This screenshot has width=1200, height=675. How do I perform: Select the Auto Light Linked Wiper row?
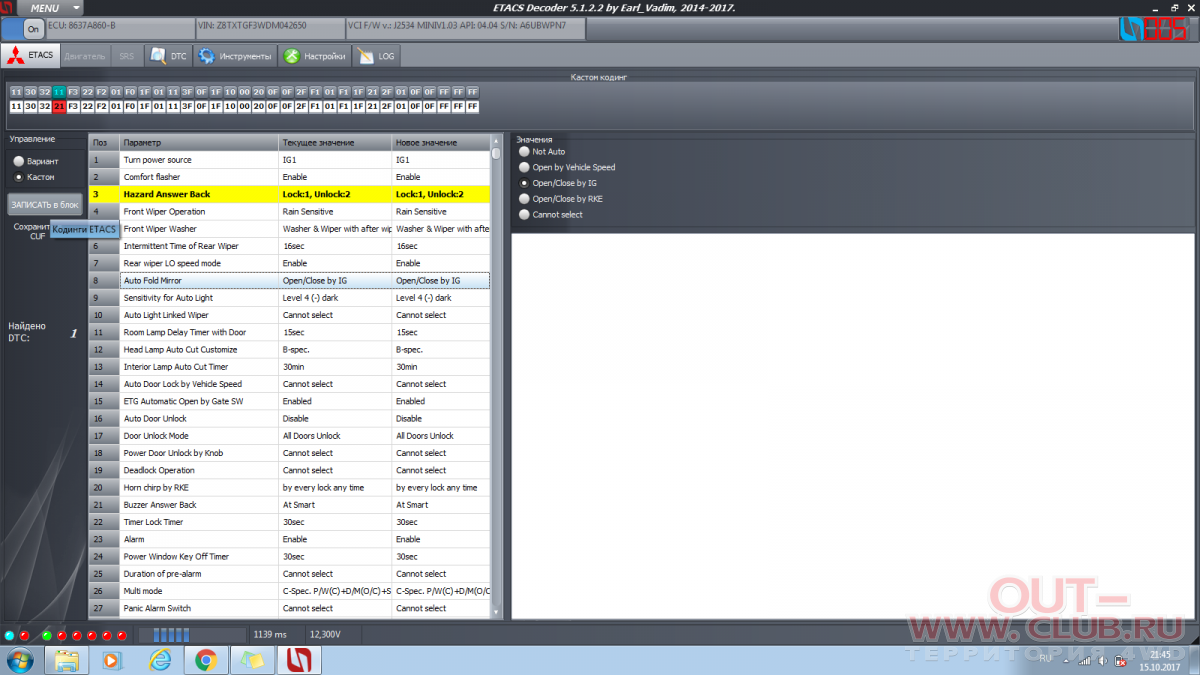coord(290,315)
